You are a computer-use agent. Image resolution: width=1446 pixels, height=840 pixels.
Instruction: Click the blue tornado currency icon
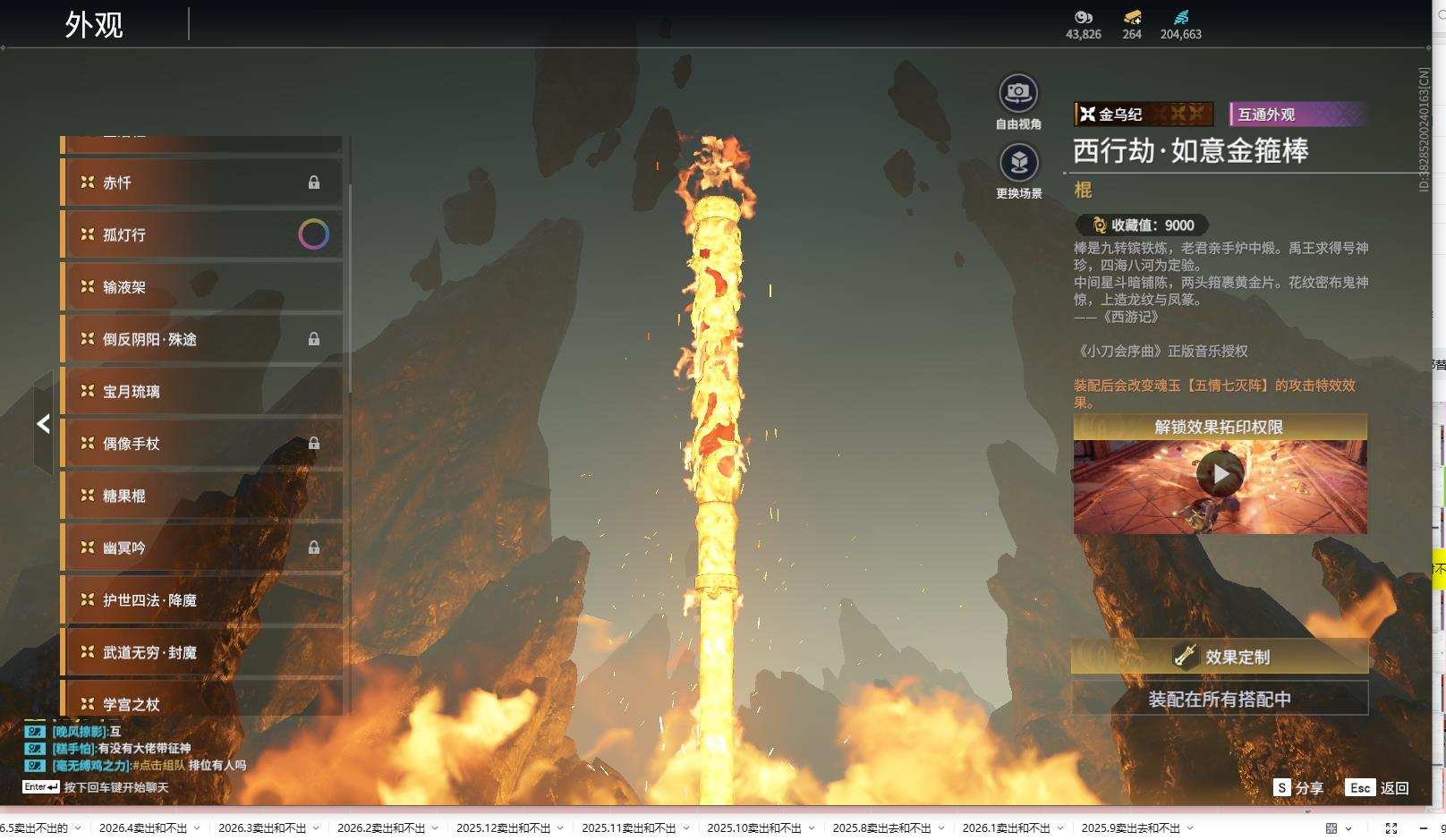(x=1181, y=17)
